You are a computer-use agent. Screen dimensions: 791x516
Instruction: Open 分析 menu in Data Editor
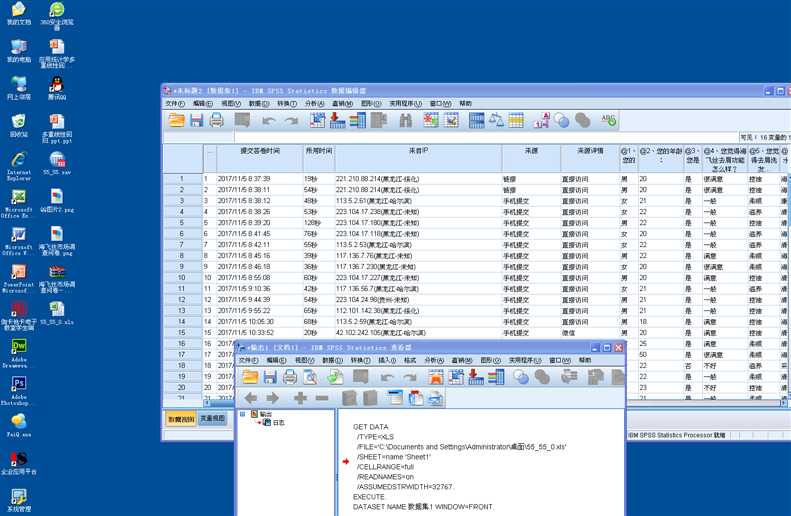(x=314, y=103)
